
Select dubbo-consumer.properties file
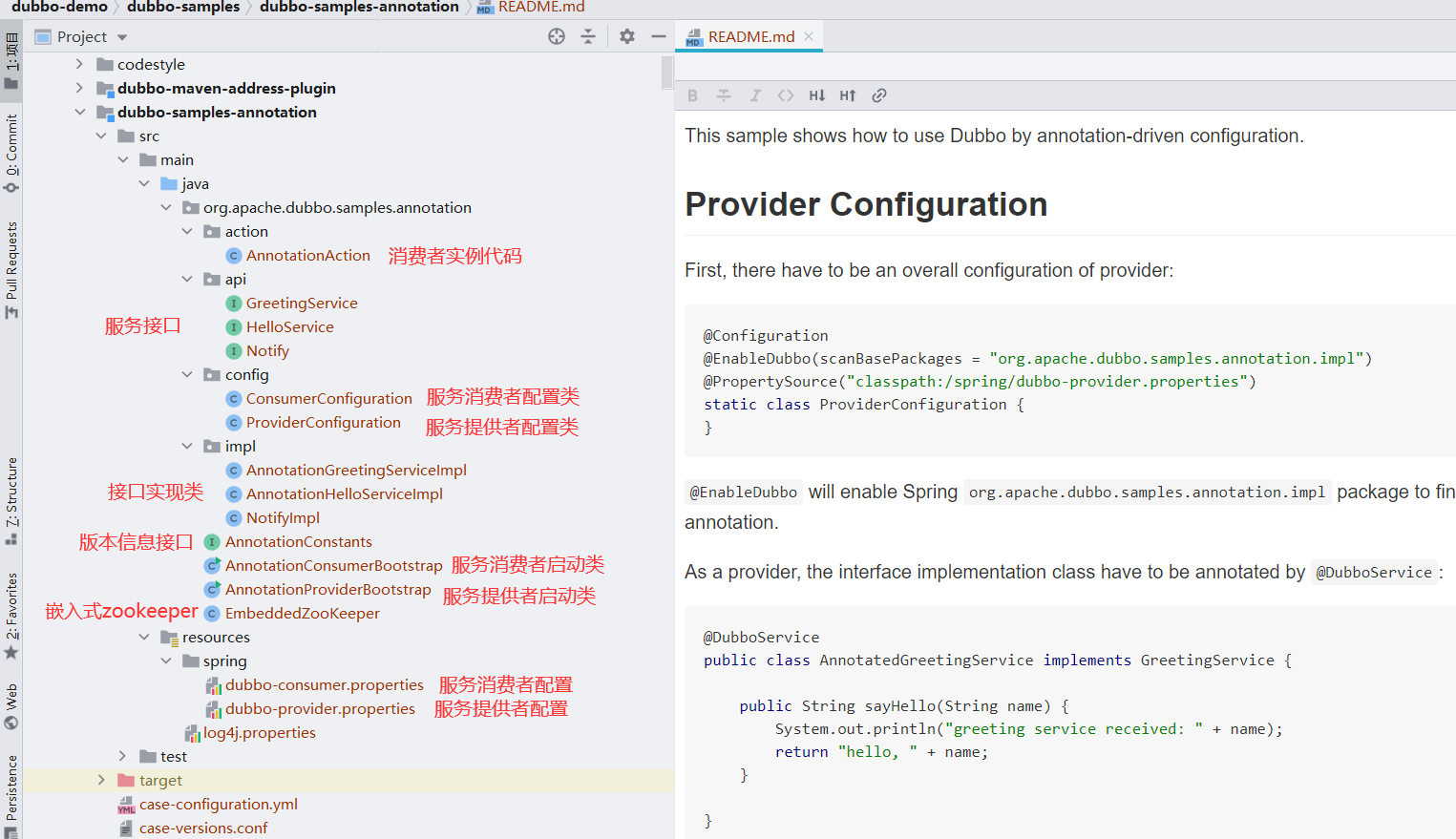(324, 684)
